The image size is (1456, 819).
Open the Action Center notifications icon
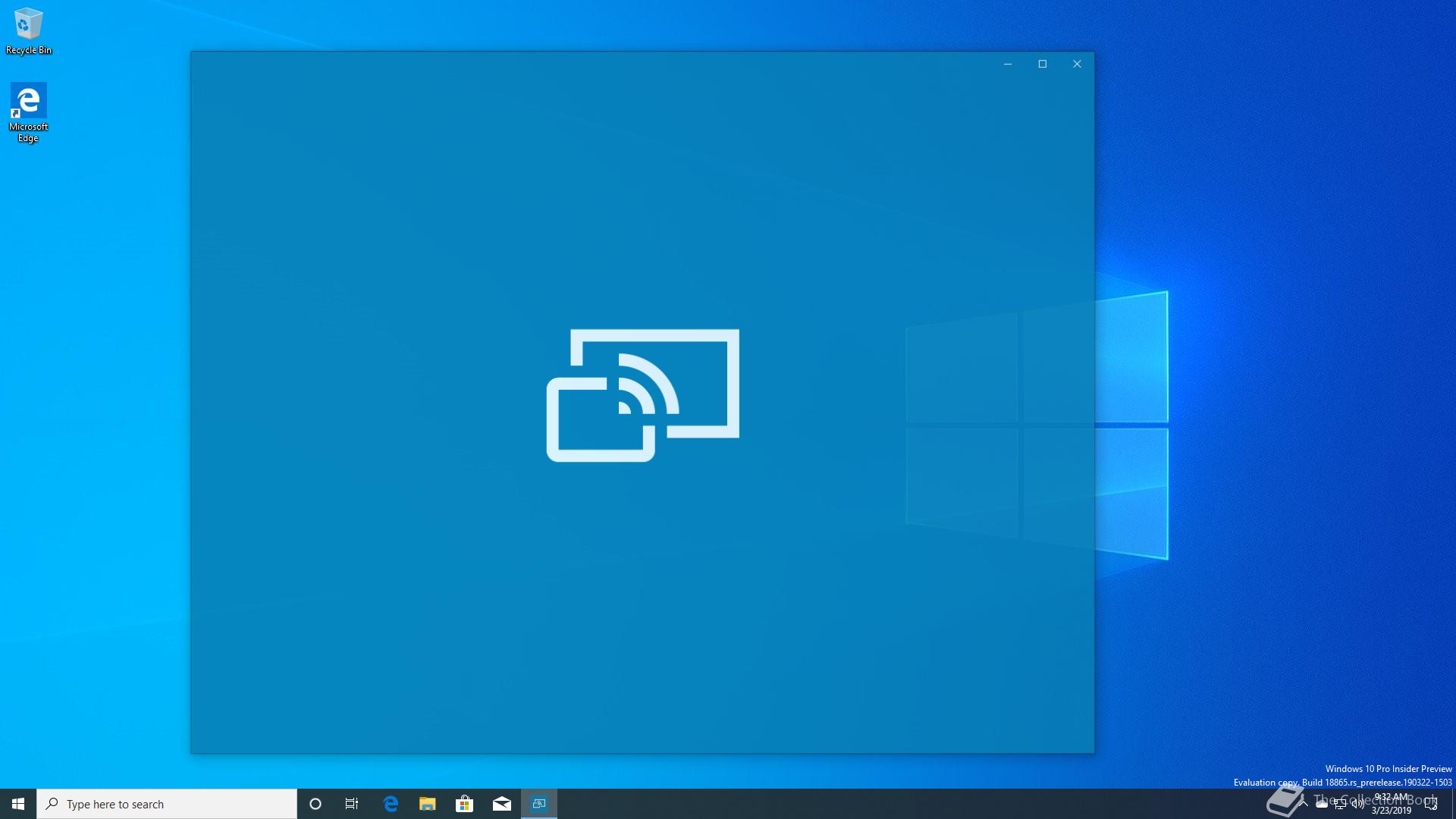[1431, 804]
